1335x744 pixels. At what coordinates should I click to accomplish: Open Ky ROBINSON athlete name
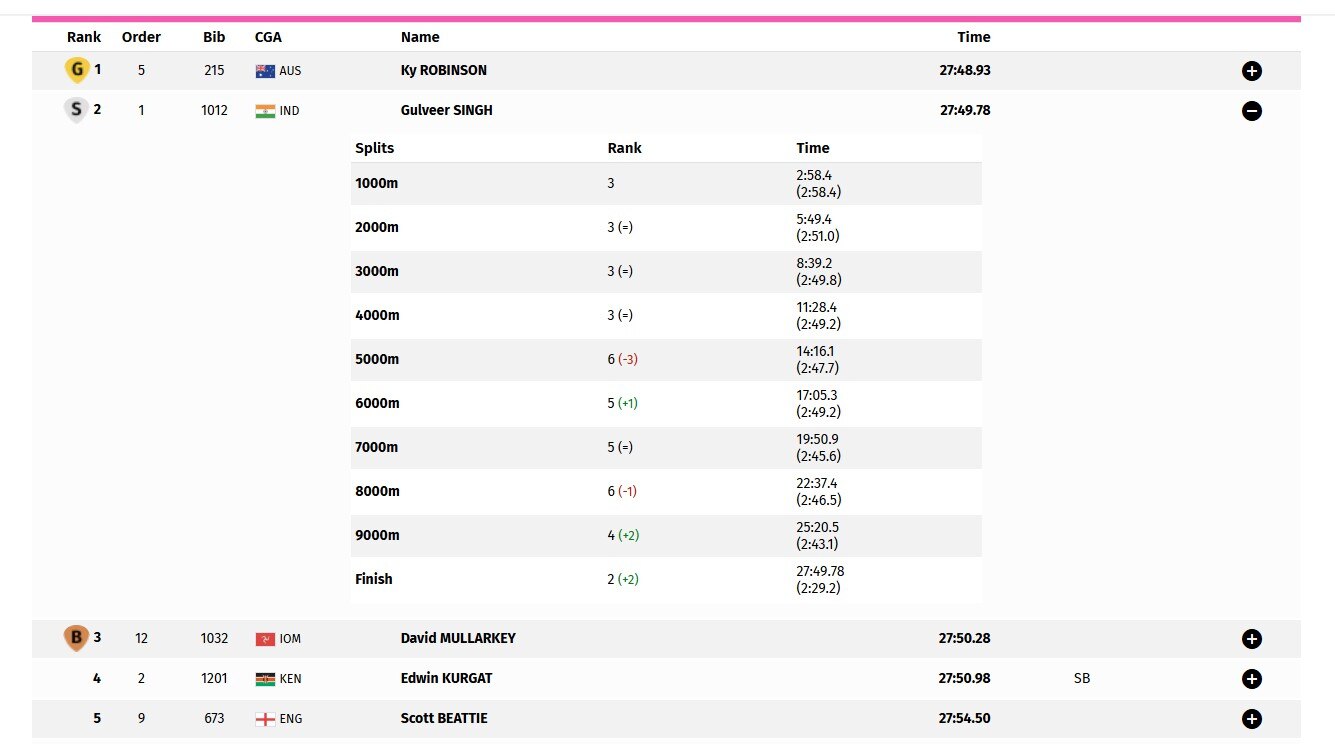click(444, 71)
